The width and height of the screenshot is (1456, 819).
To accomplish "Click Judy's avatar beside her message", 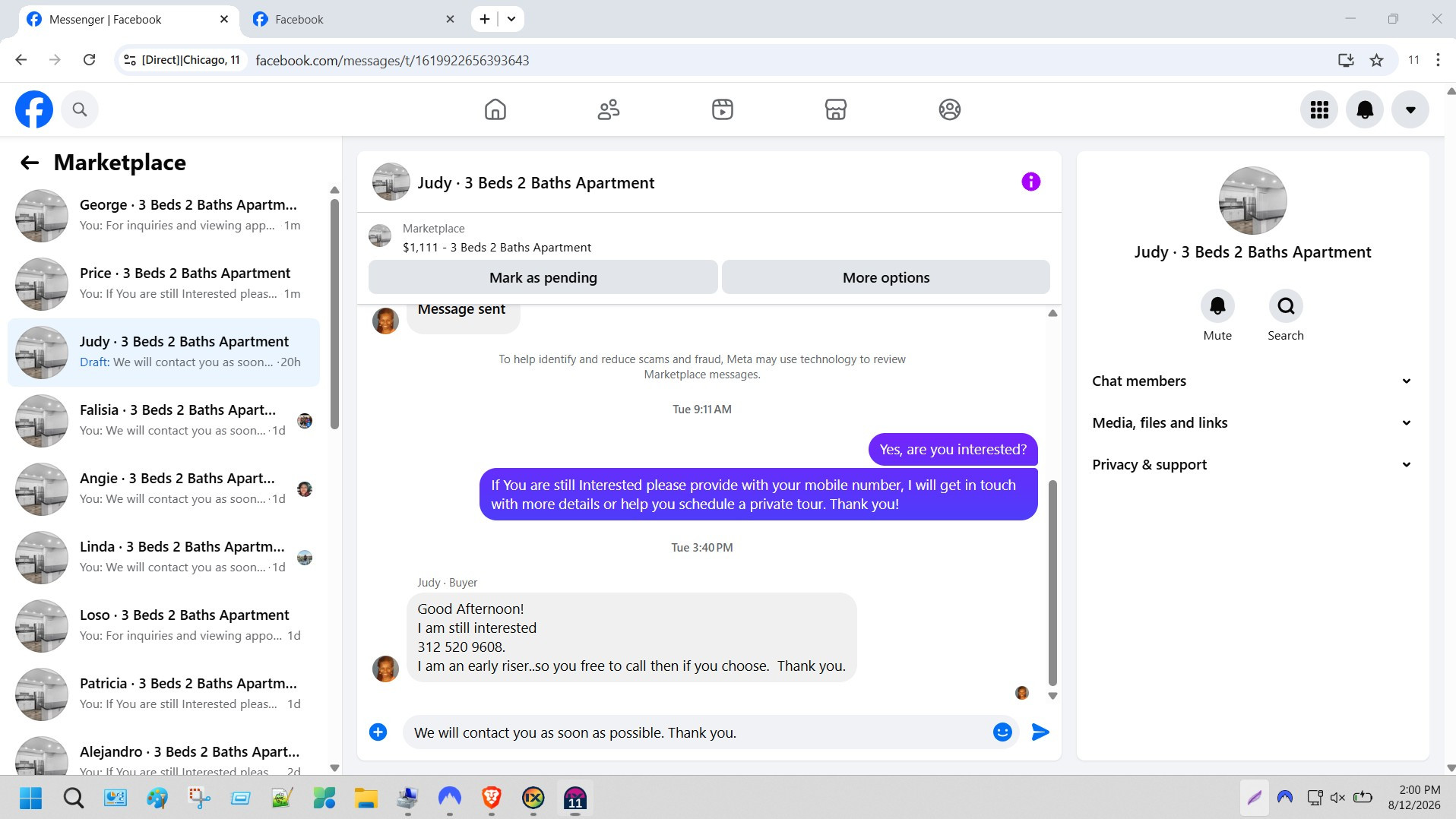I will pyautogui.click(x=385, y=669).
